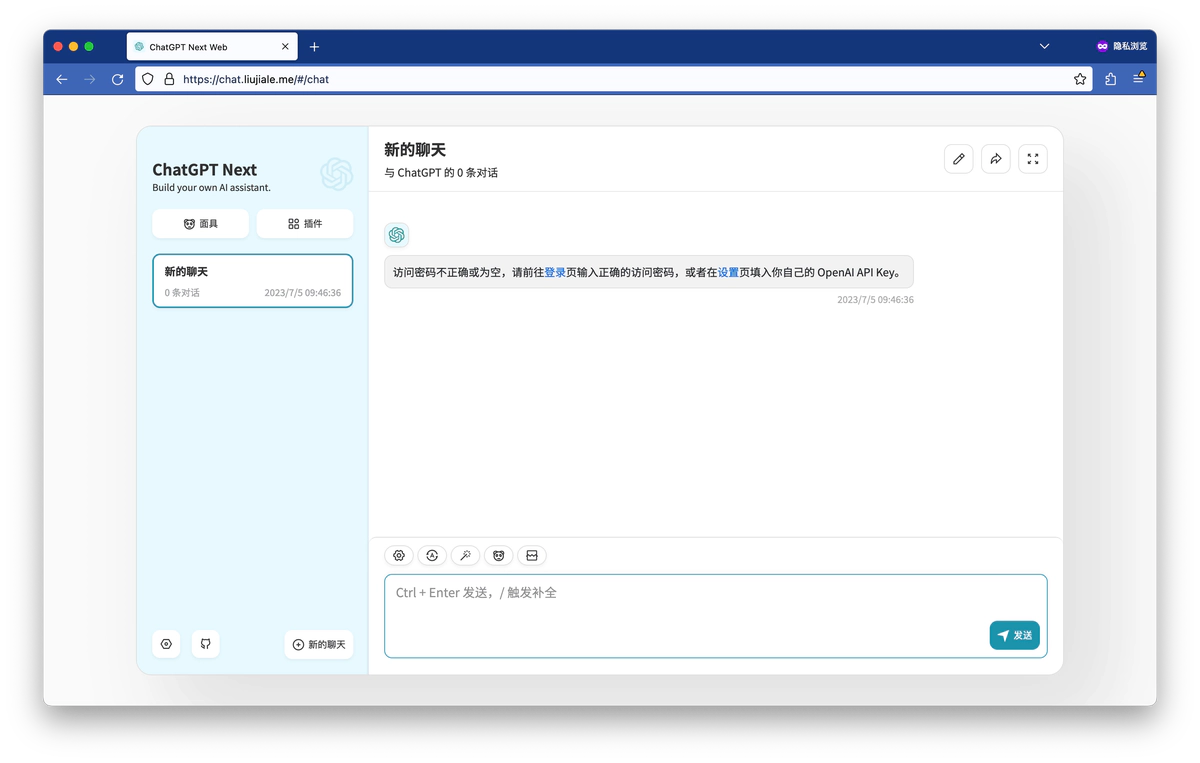Open the hexagon settings icon in sidebar
The width and height of the screenshot is (1200, 763).
(166, 644)
